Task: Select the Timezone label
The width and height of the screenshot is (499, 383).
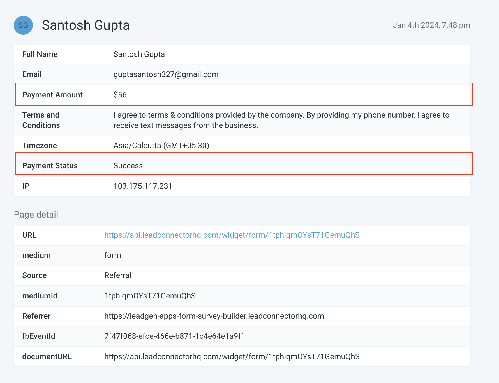Action: [40, 145]
